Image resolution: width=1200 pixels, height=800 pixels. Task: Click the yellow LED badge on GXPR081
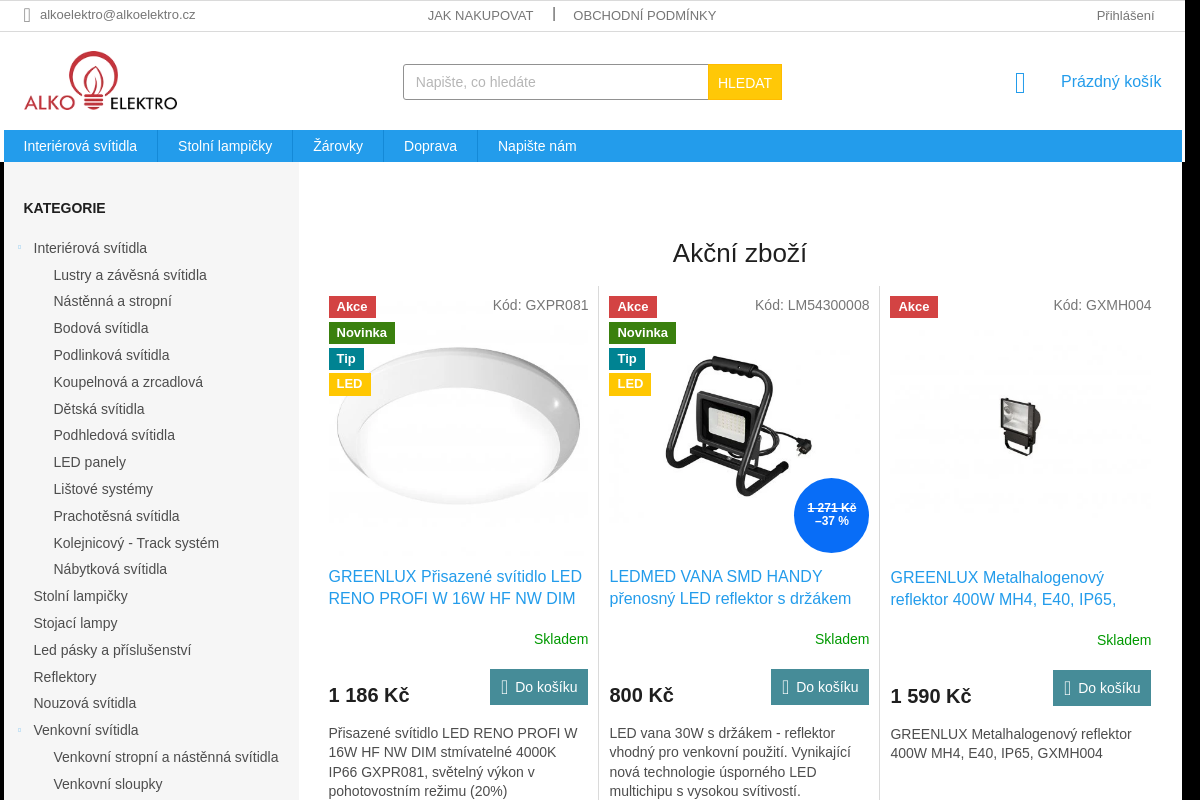click(x=350, y=384)
